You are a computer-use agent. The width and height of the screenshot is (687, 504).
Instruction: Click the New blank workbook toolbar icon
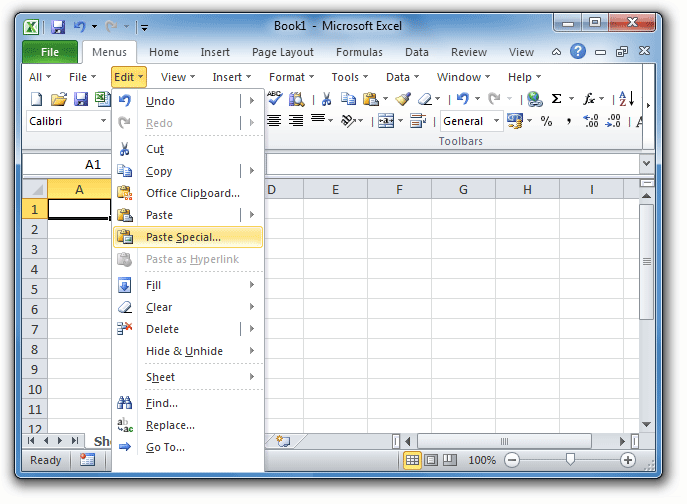tap(36, 99)
